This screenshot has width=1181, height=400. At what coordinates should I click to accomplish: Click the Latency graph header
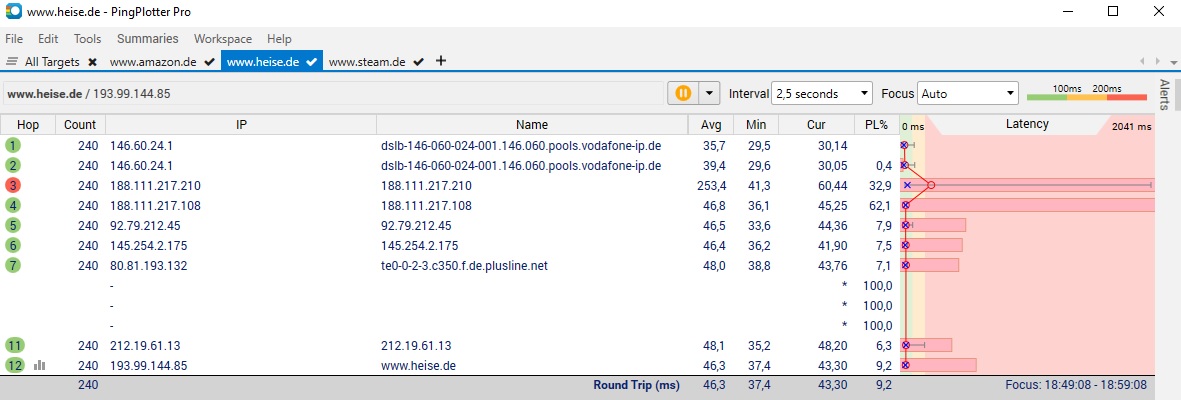pos(1027,124)
